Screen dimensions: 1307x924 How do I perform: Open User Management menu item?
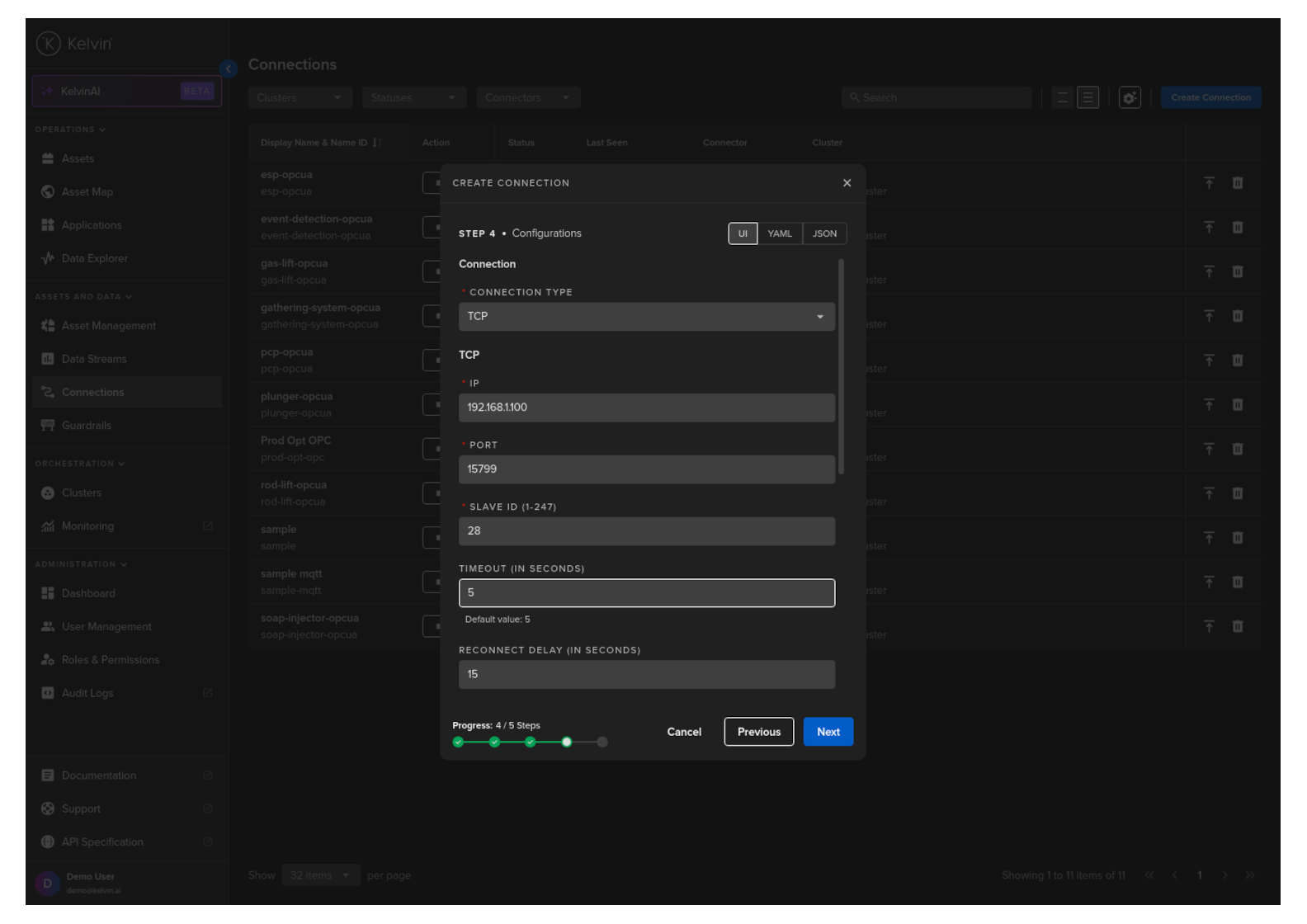[x=106, y=626]
